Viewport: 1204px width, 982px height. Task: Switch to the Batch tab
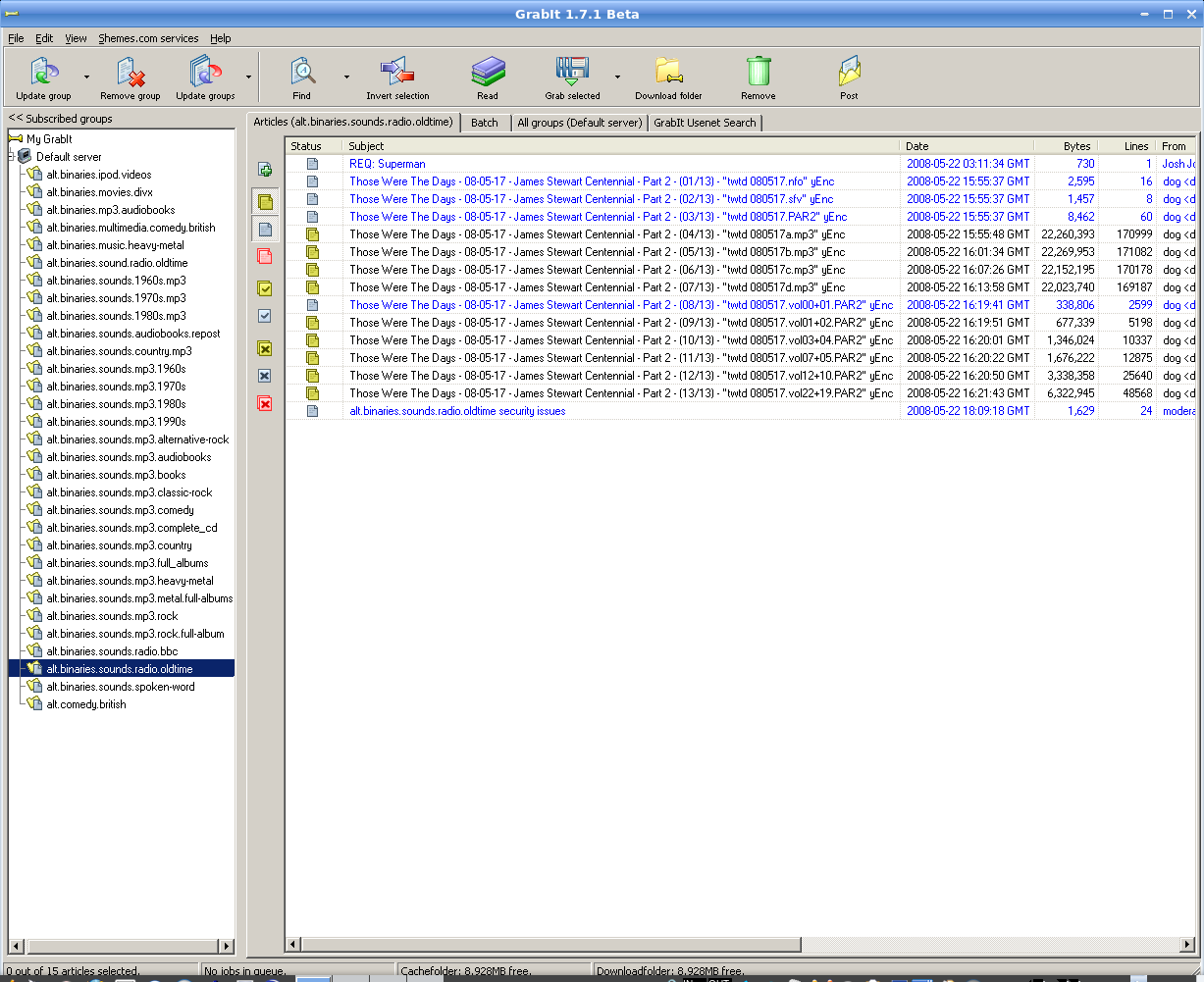(485, 123)
